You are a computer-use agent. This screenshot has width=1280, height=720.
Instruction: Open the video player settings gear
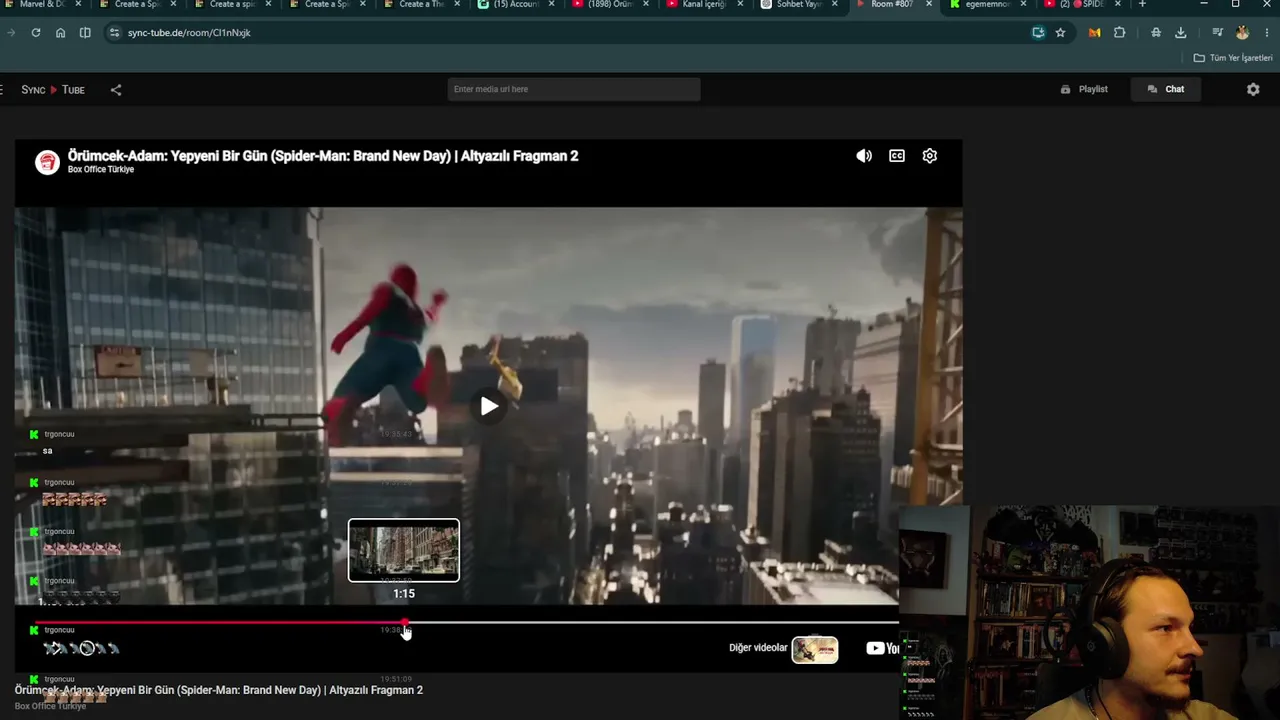930,156
